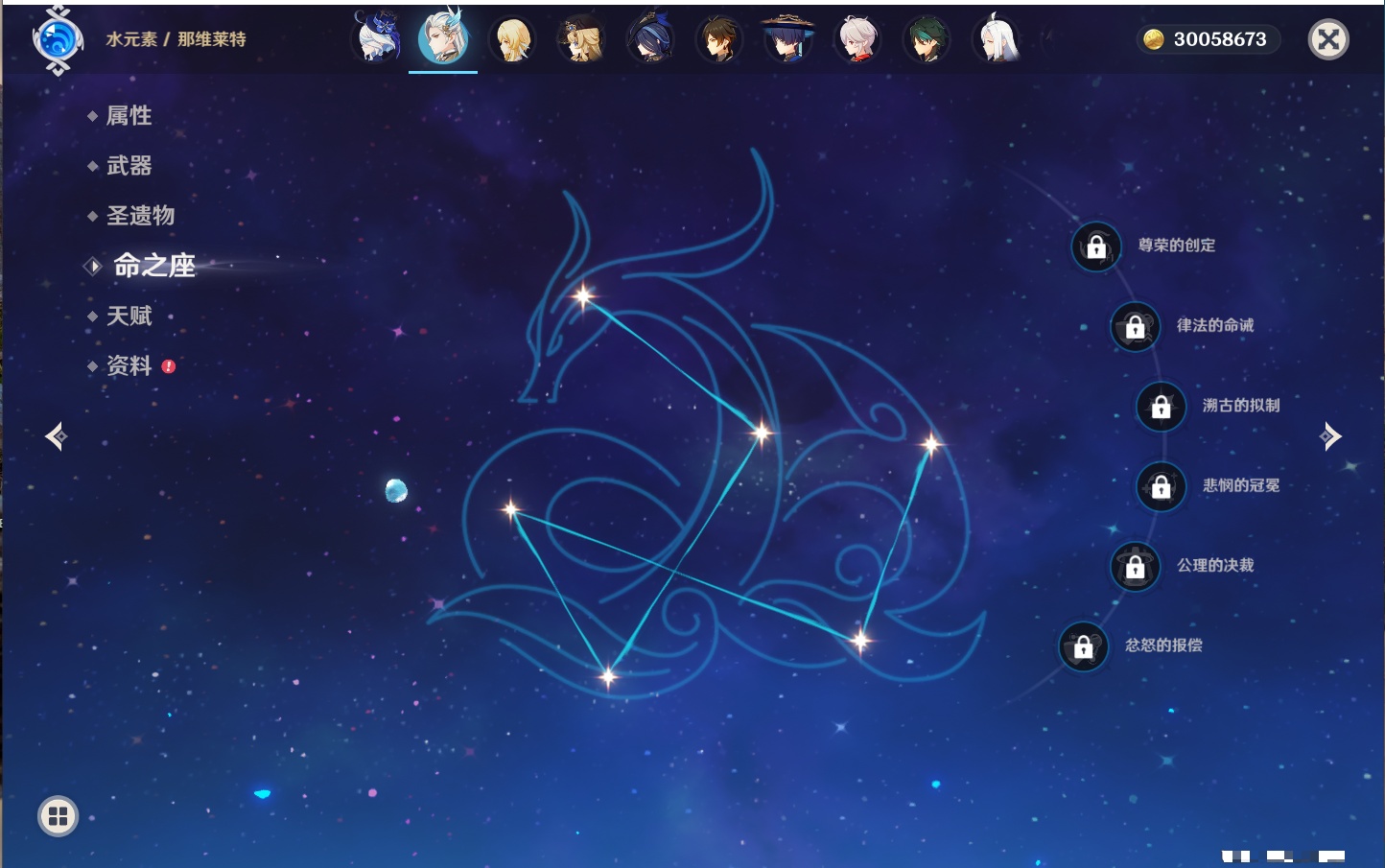Open locked constellation icon for 尊荣的创定
The width and height of the screenshot is (1385, 868).
tap(1096, 246)
